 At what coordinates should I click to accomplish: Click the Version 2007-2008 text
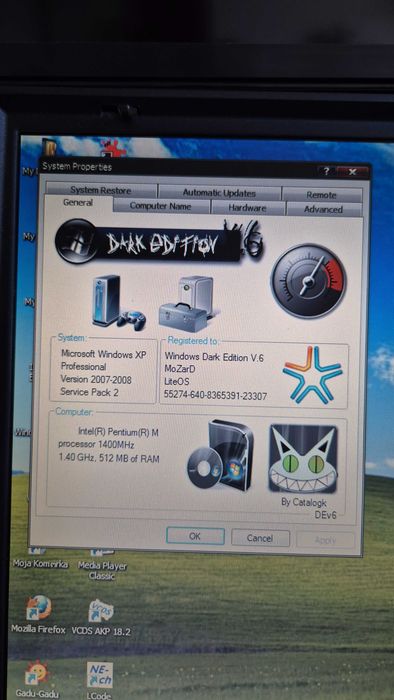[97, 379]
